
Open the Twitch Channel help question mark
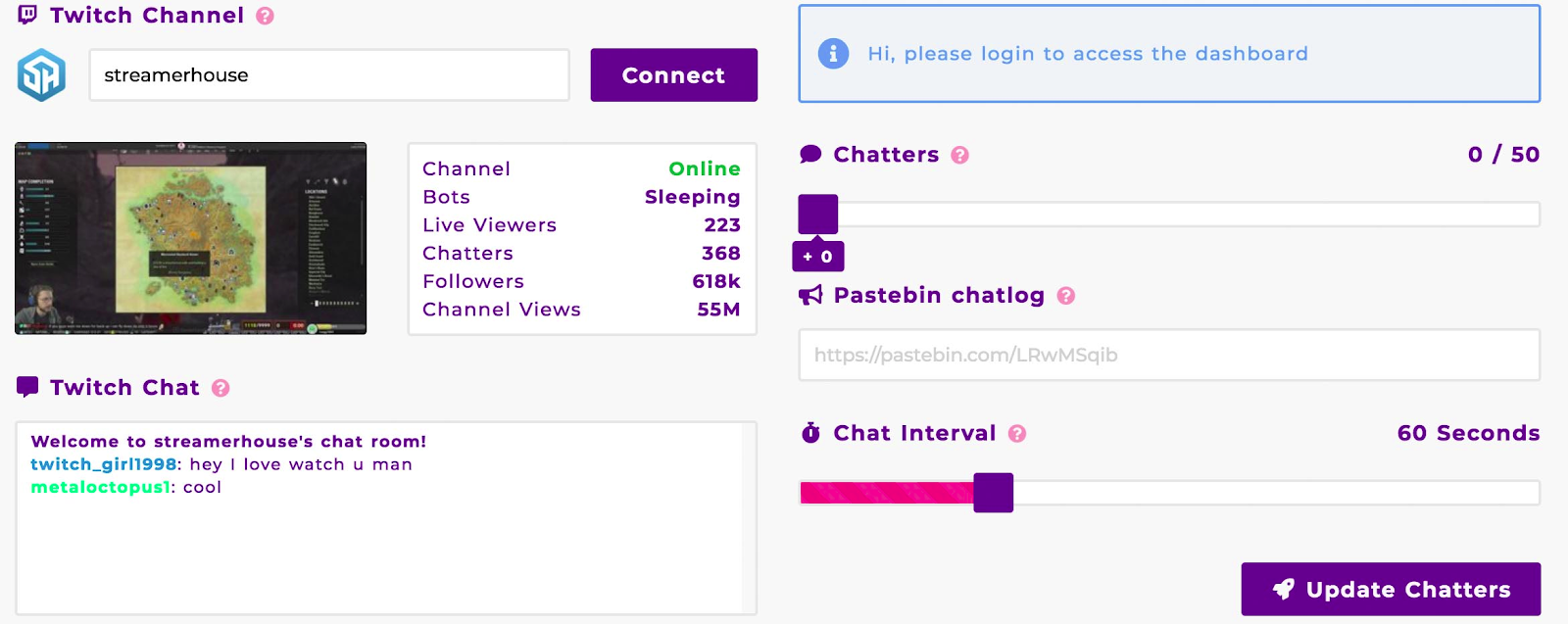click(265, 16)
